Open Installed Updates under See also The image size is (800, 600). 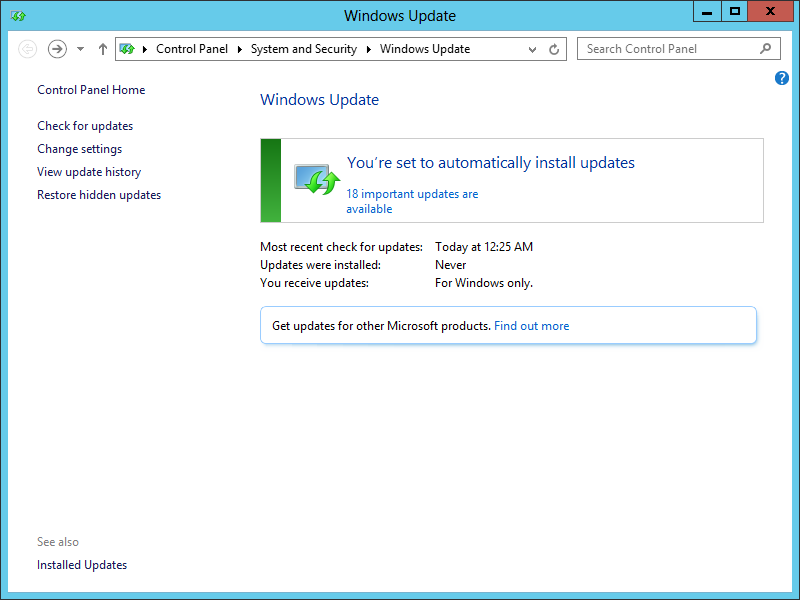click(82, 565)
